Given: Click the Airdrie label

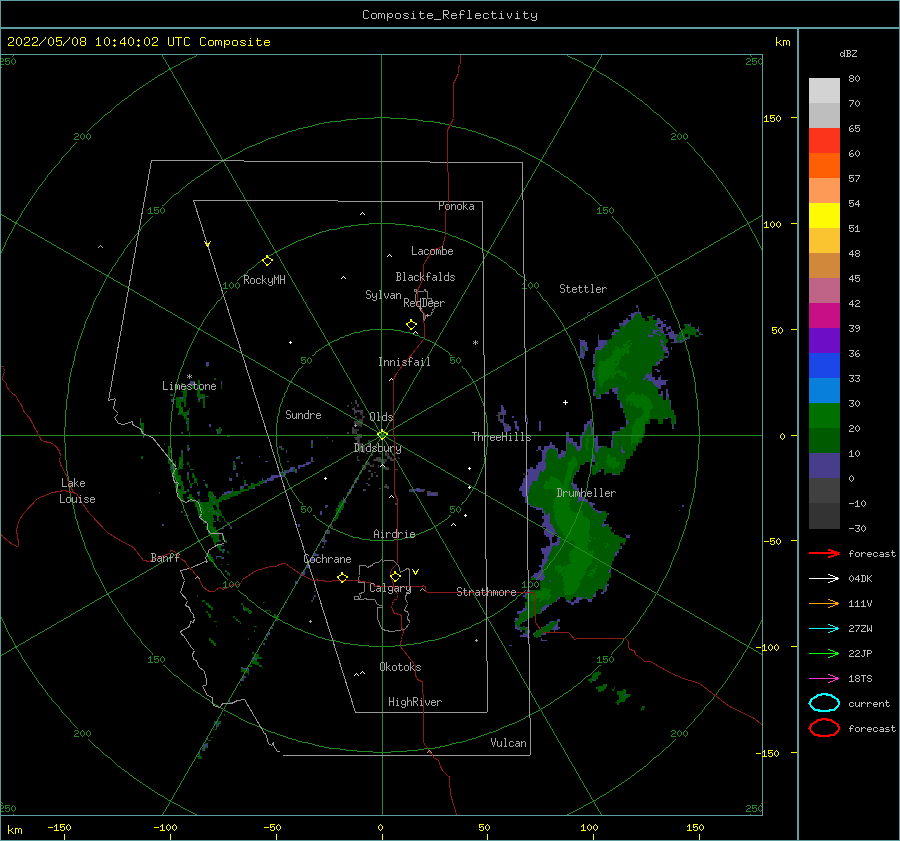Looking at the screenshot, I should [394, 534].
